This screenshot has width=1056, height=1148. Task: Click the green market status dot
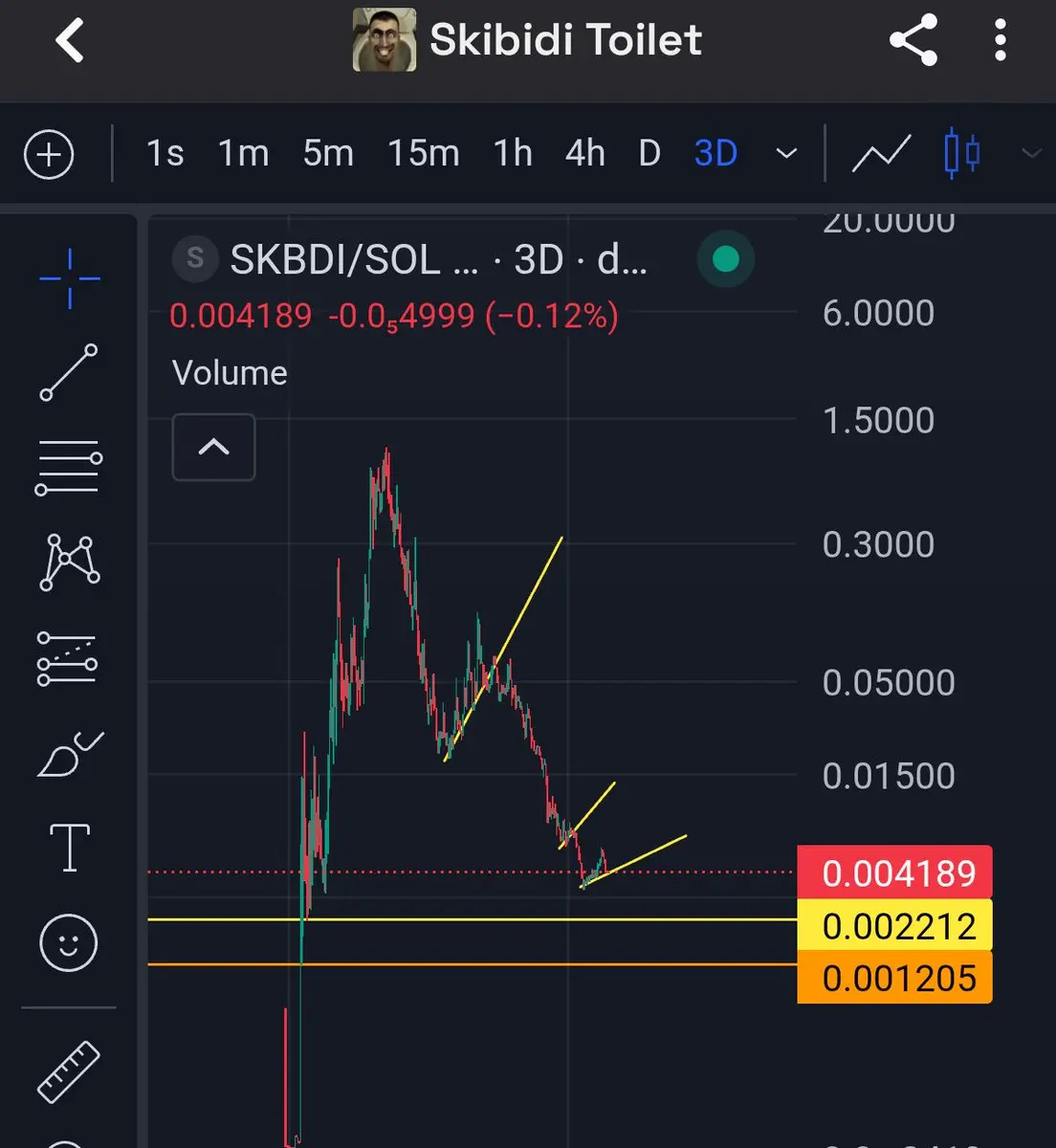pos(726,259)
